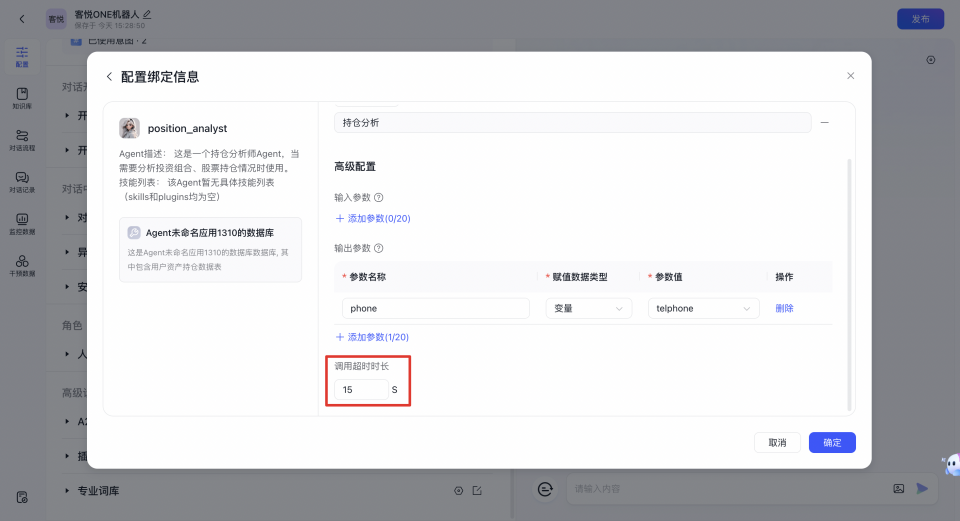Click the image upload icon in chat input
The height and width of the screenshot is (521, 960).
click(x=899, y=489)
